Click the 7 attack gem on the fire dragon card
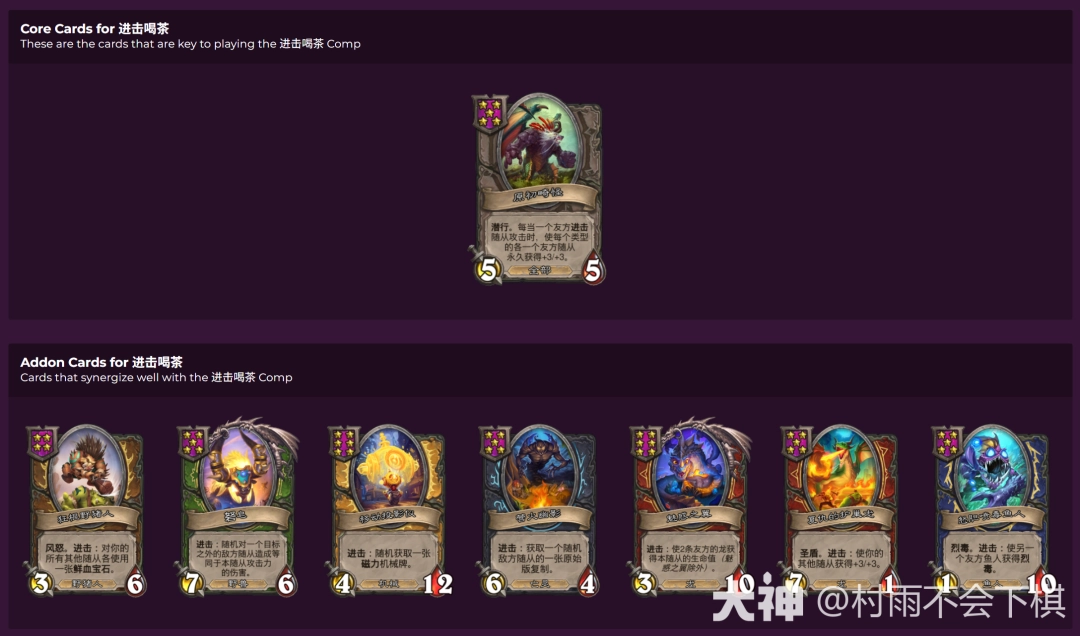The width and height of the screenshot is (1080, 636). point(794,583)
